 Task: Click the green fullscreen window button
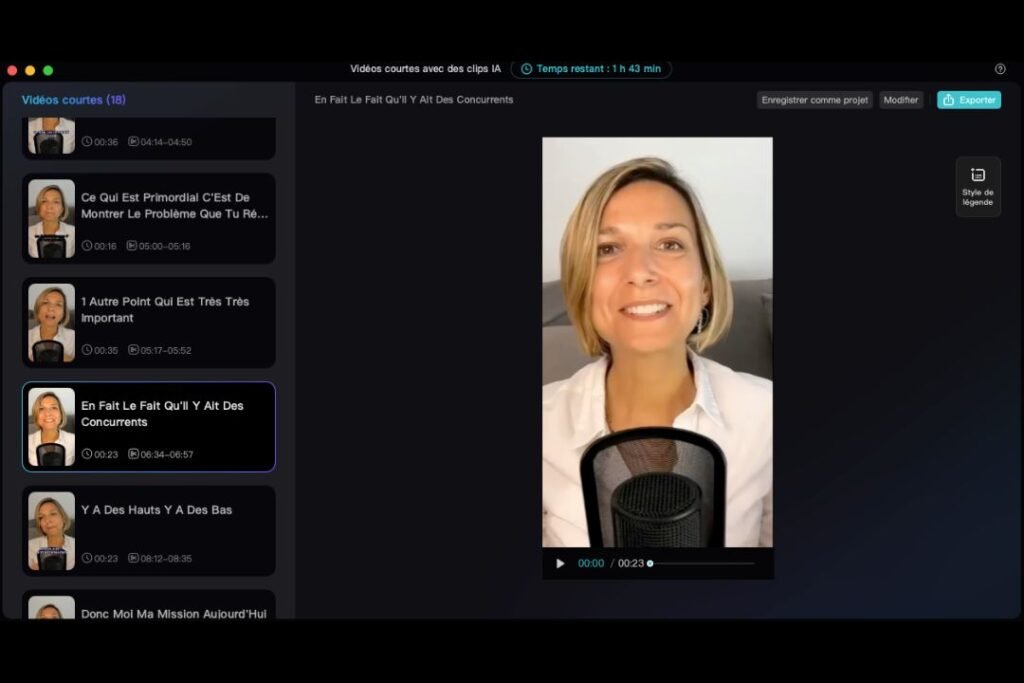point(48,71)
